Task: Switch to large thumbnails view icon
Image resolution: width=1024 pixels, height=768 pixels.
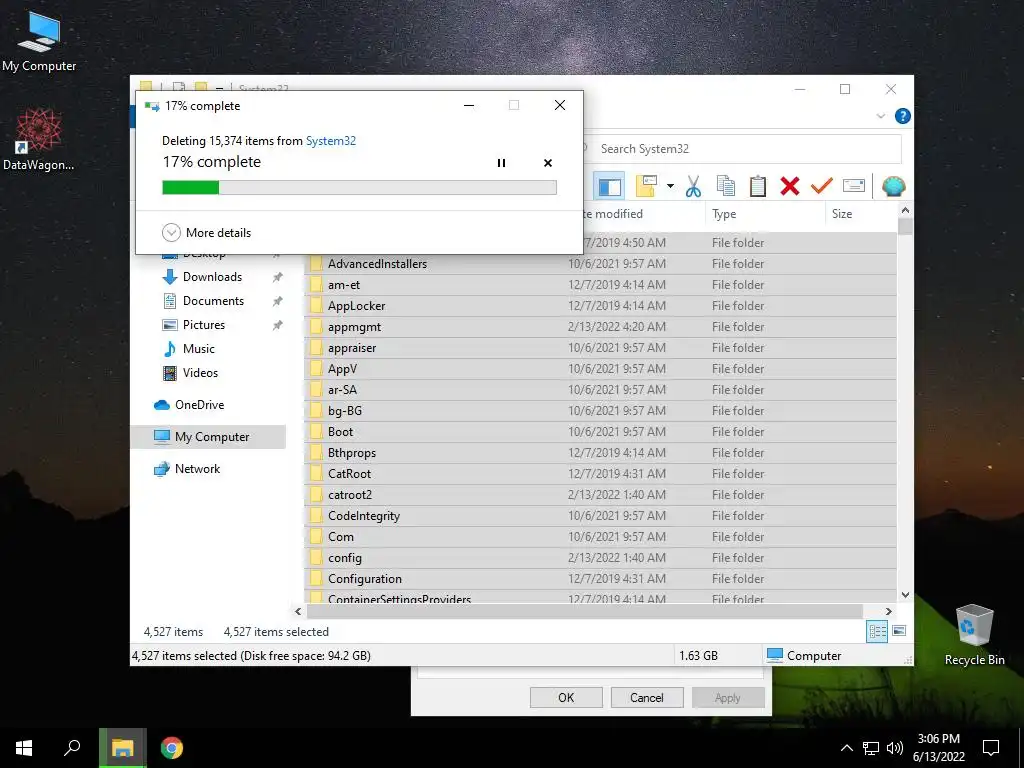Action: point(899,631)
